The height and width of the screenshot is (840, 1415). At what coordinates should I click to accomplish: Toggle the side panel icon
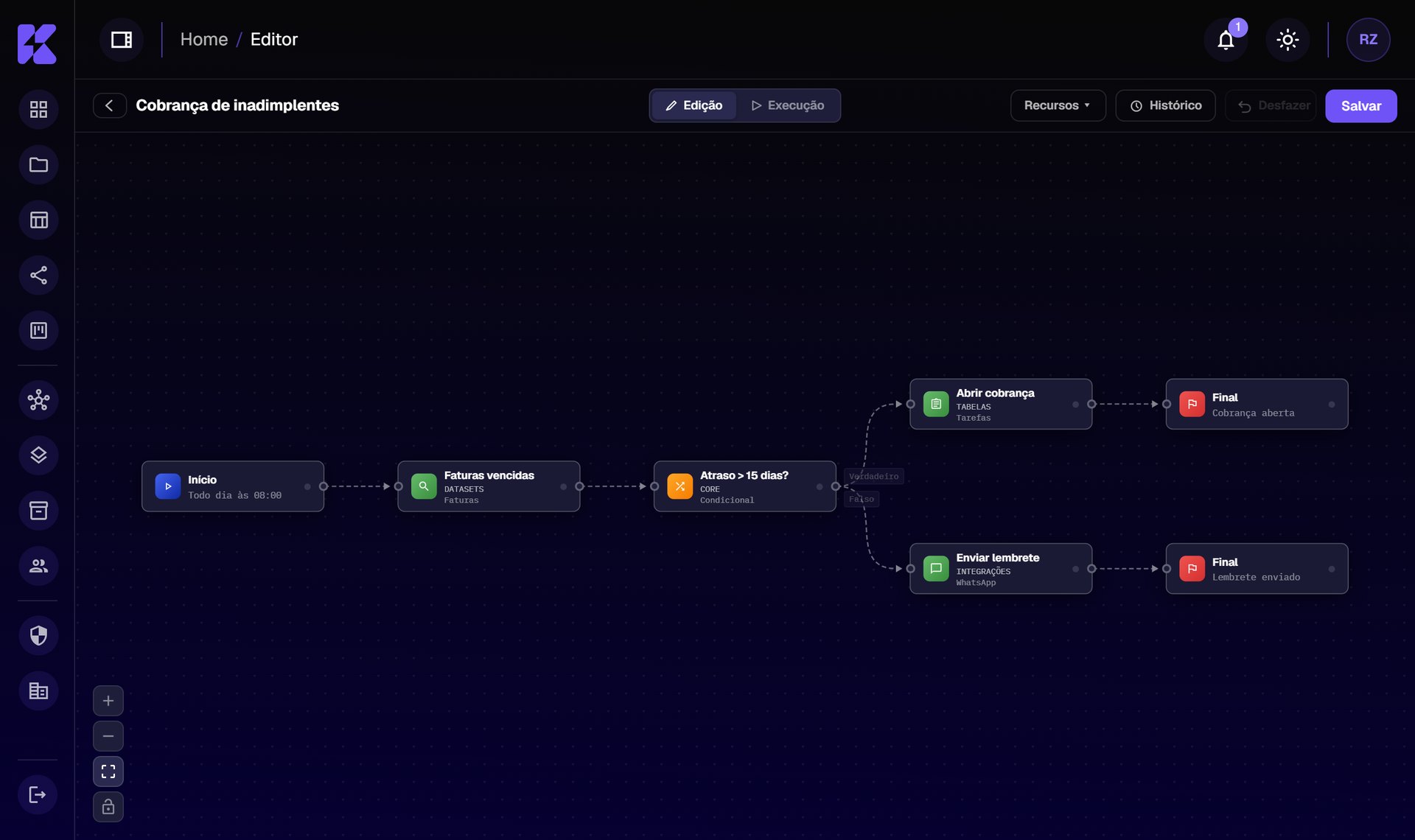122,40
